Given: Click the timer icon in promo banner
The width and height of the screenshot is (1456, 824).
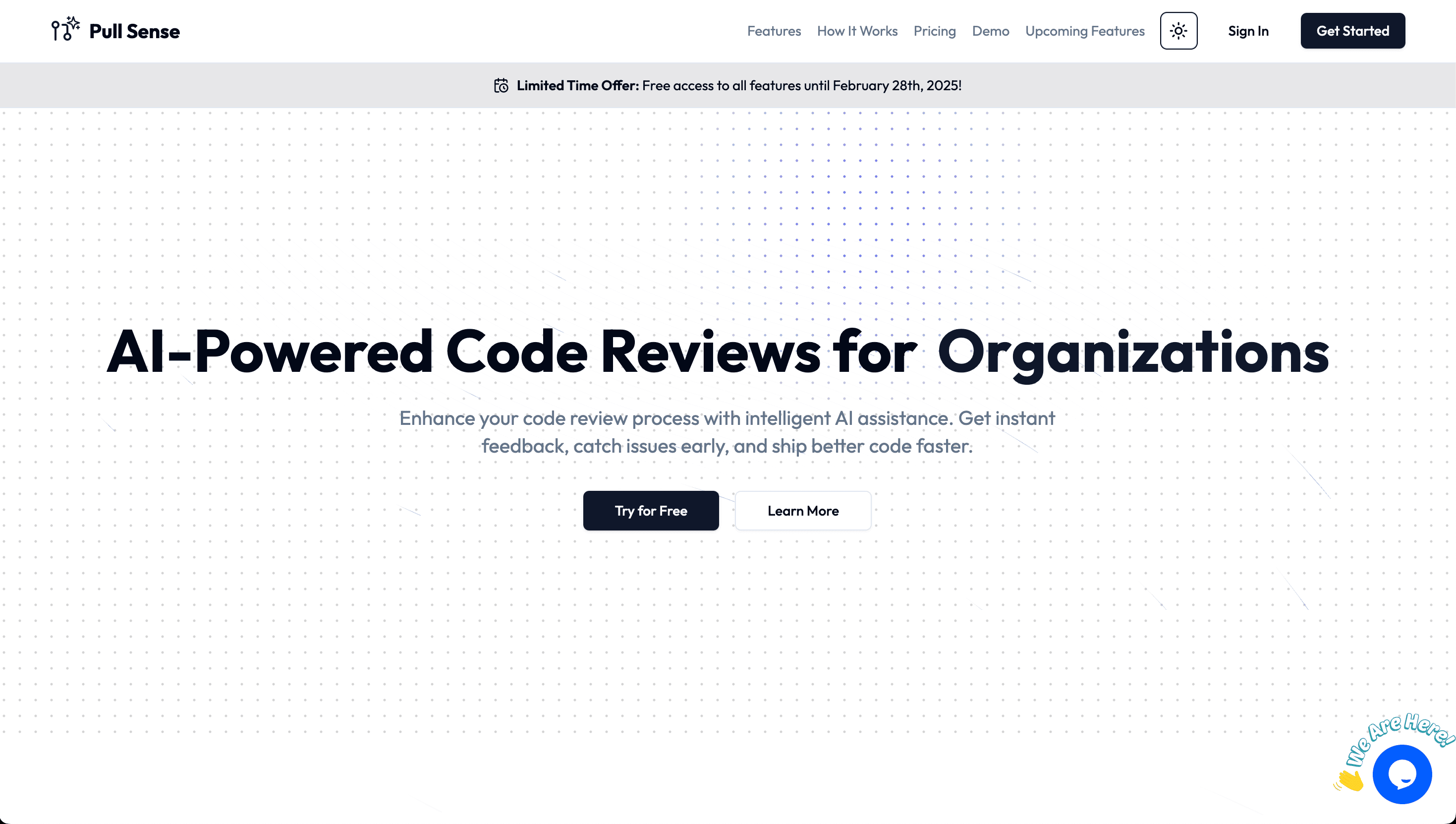Looking at the screenshot, I should (x=501, y=85).
